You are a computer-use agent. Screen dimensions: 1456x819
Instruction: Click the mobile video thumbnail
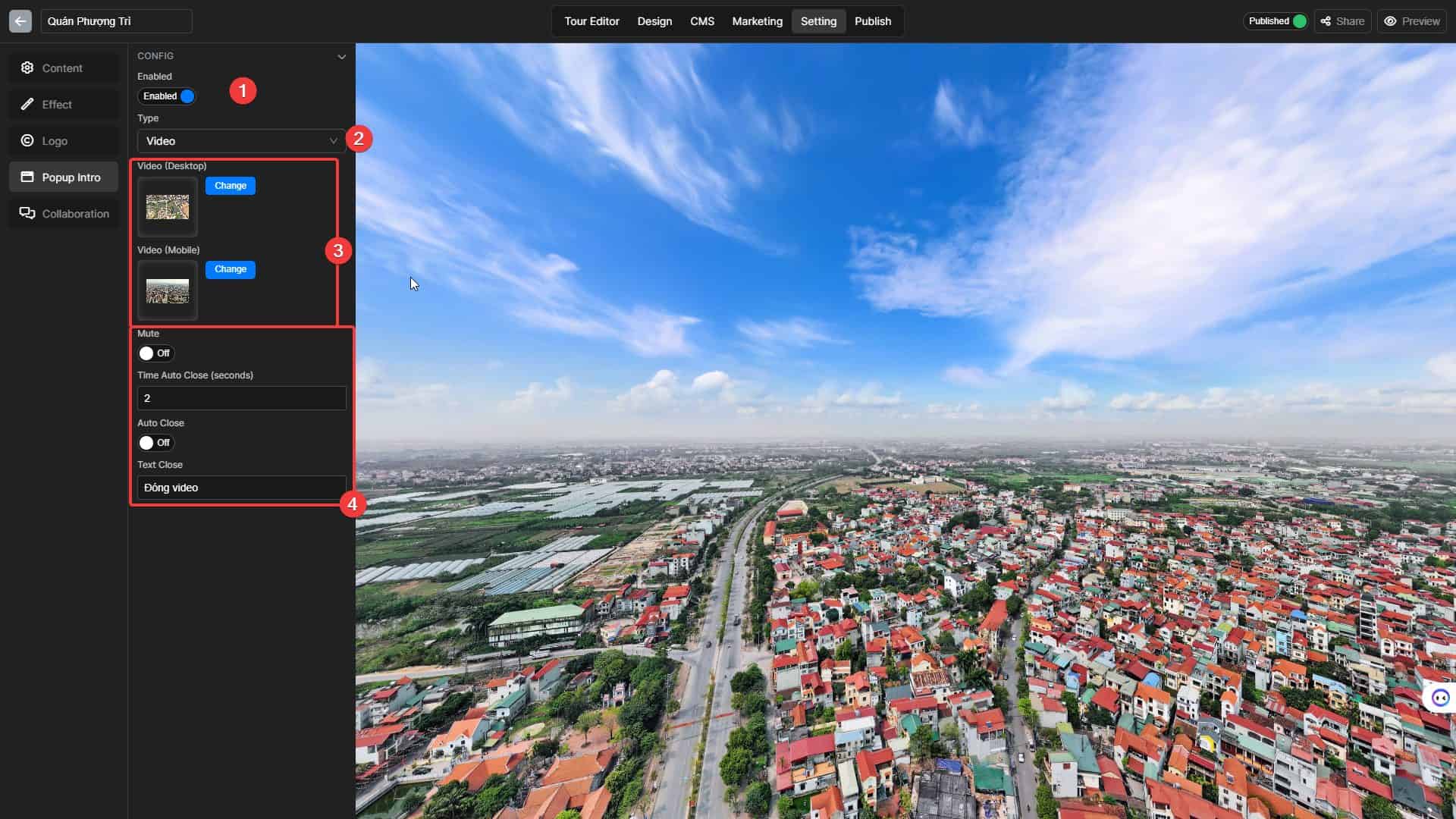point(168,290)
